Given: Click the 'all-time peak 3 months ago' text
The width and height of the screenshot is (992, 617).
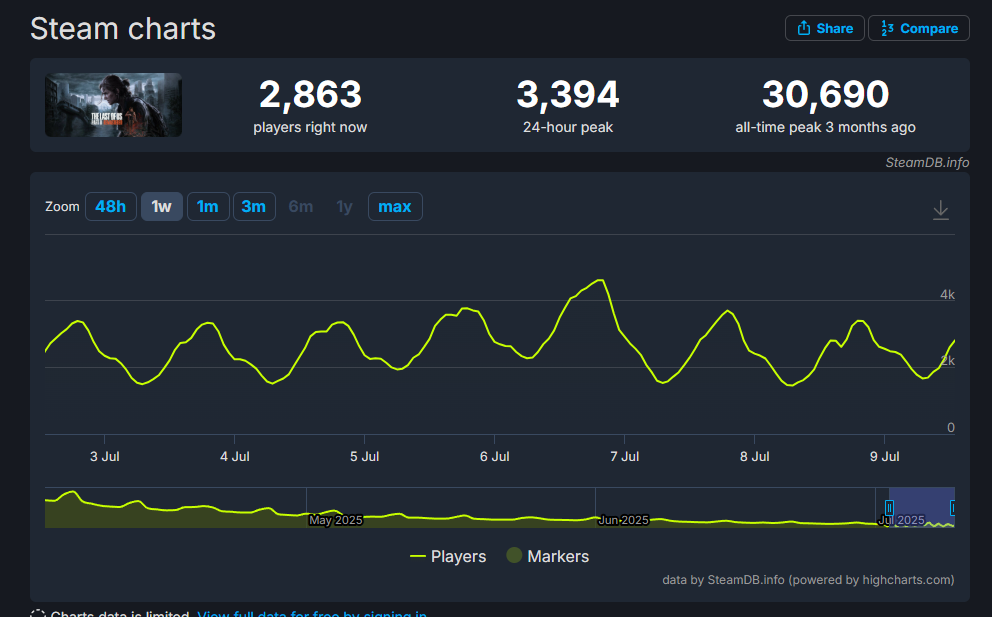Looking at the screenshot, I should [825, 127].
